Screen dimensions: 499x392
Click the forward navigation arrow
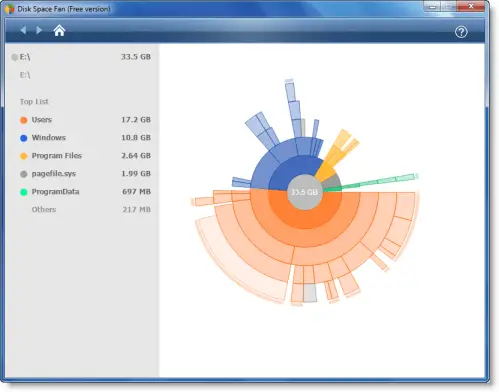39,30
